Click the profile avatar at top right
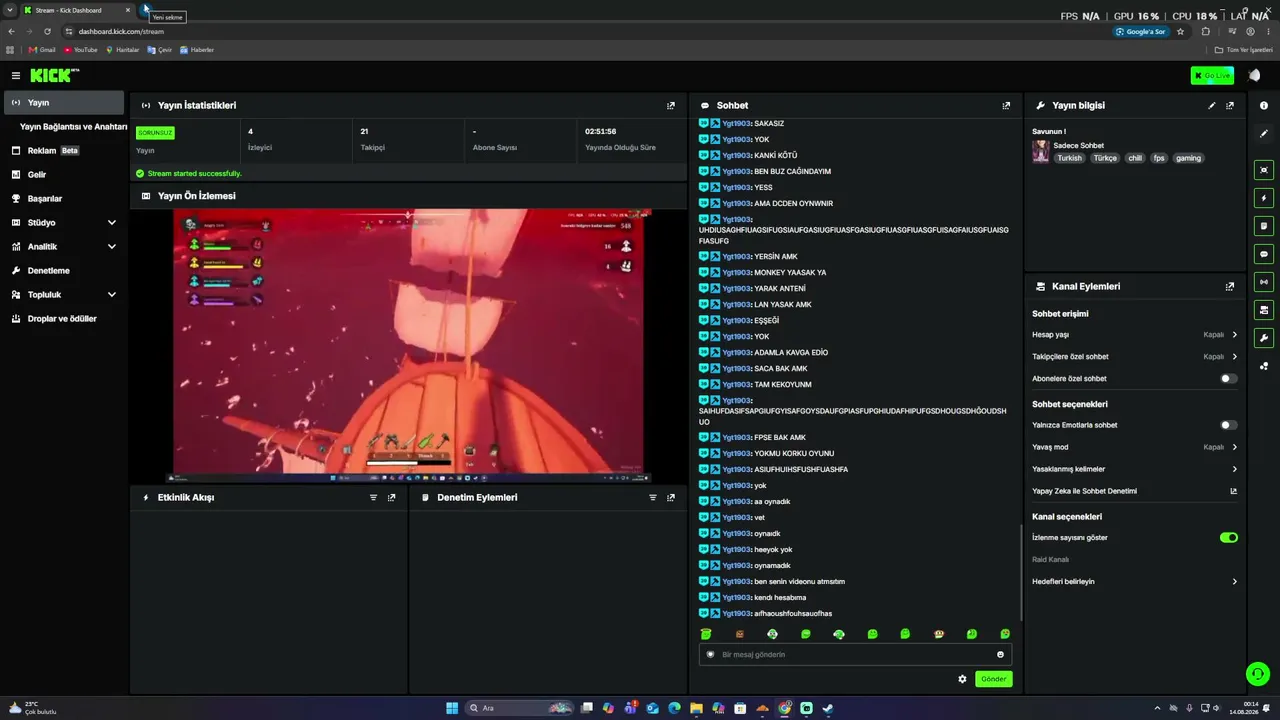This screenshot has height=720, width=1280. (1254, 76)
